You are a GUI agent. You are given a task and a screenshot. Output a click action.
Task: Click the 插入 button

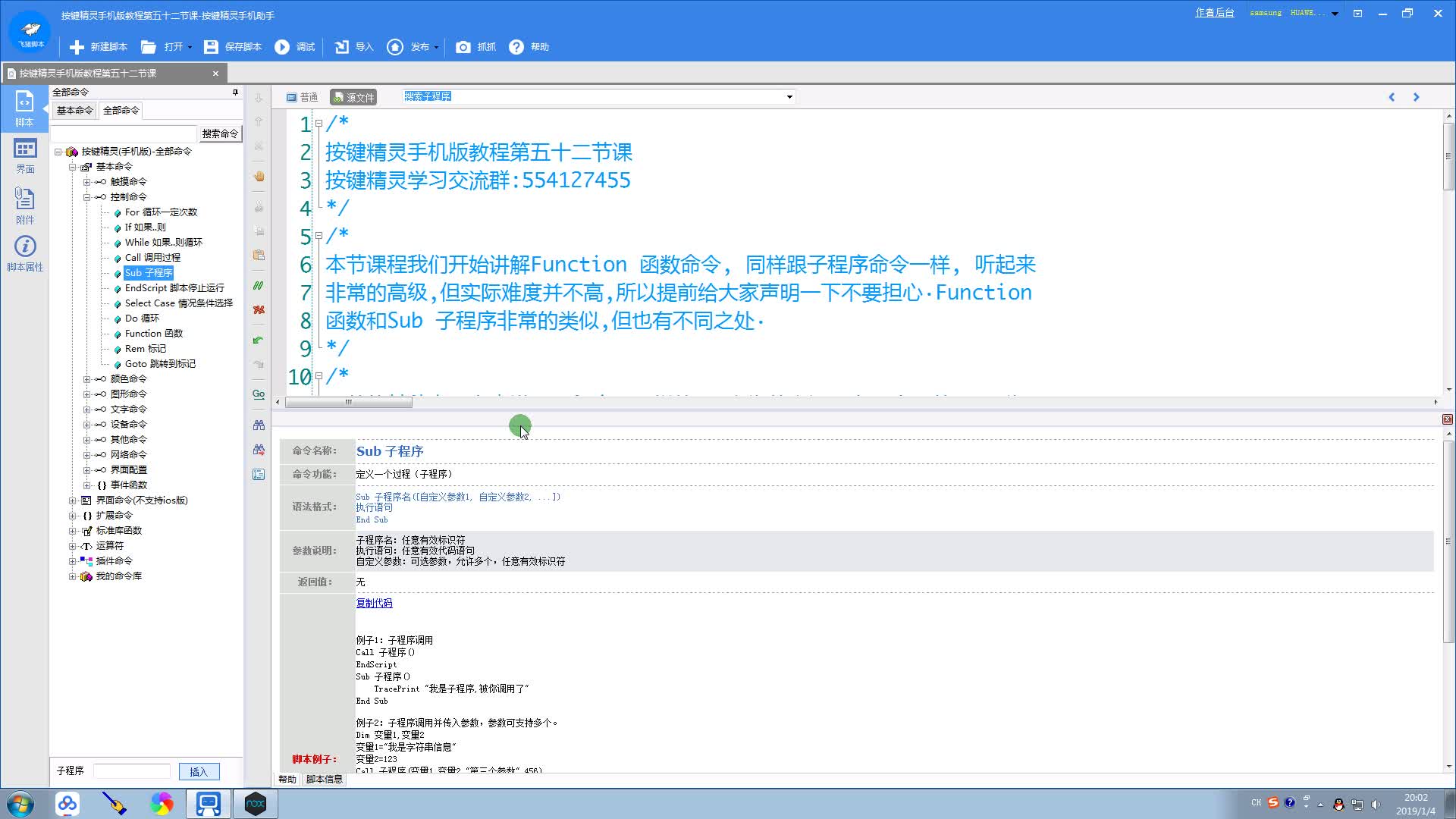click(198, 771)
